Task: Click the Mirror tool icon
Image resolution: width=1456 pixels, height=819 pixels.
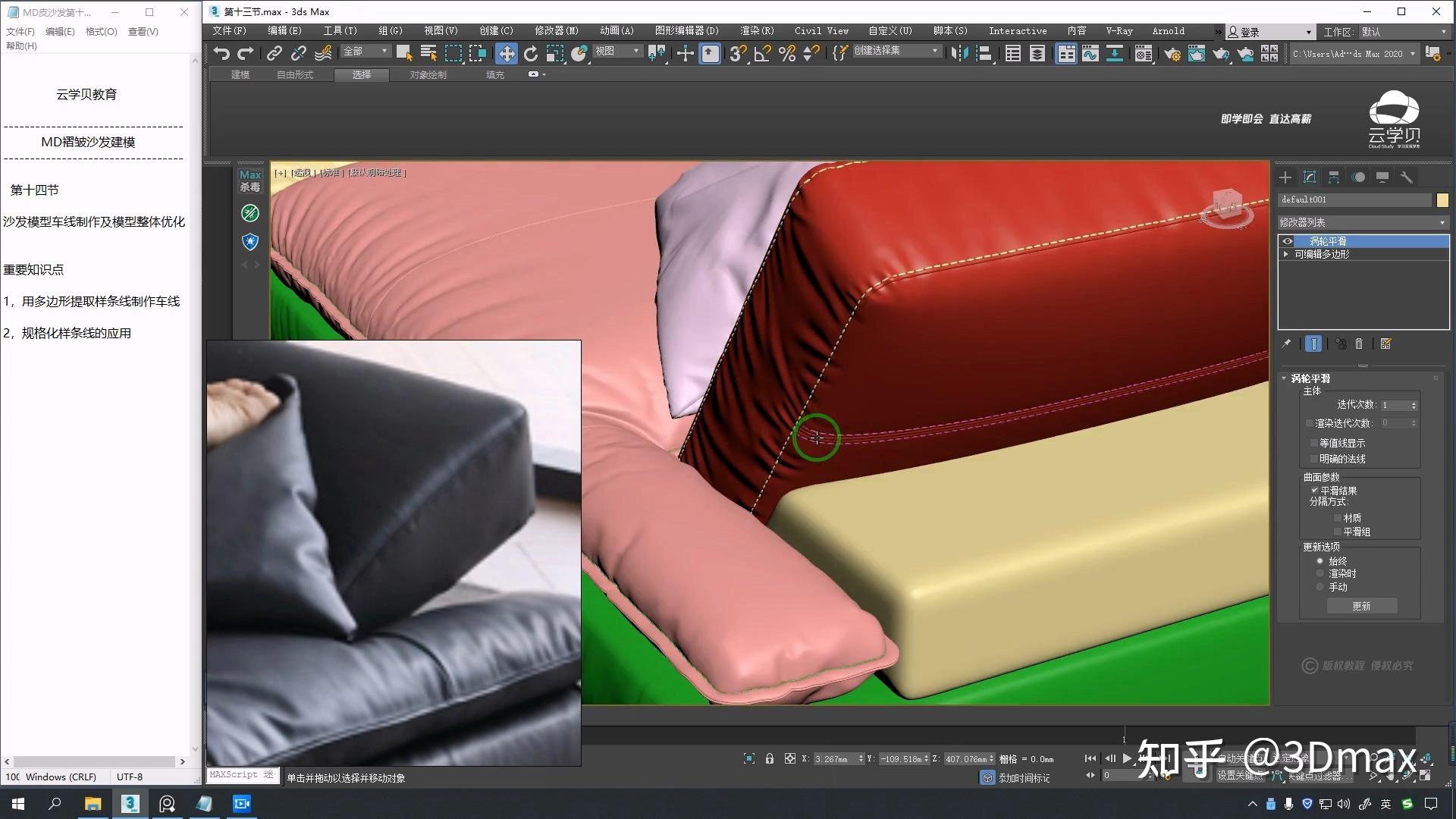Action: pos(959,52)
